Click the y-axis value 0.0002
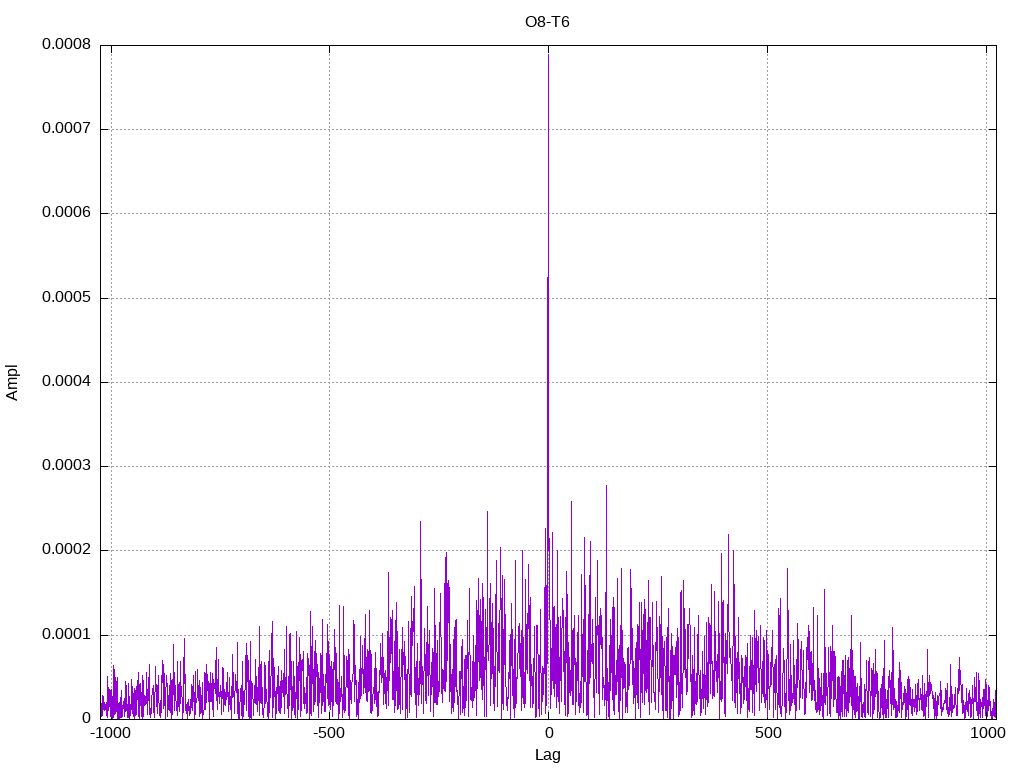 [67, 550]
